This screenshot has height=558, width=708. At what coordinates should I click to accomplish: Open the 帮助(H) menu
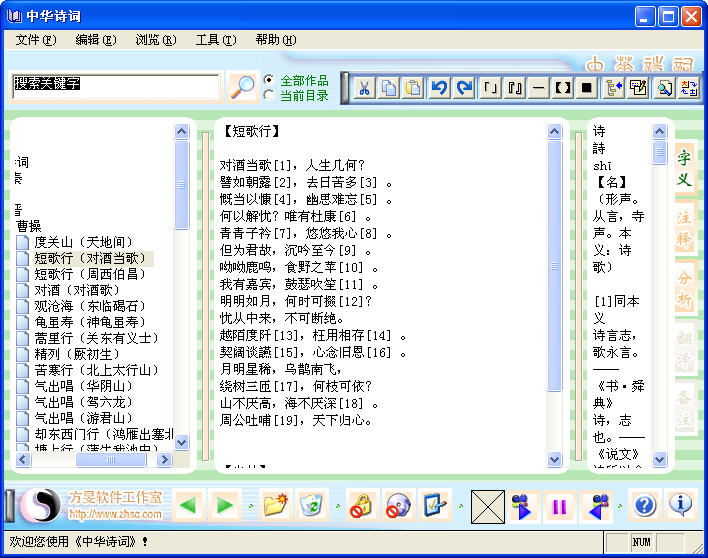pos(276,40)
